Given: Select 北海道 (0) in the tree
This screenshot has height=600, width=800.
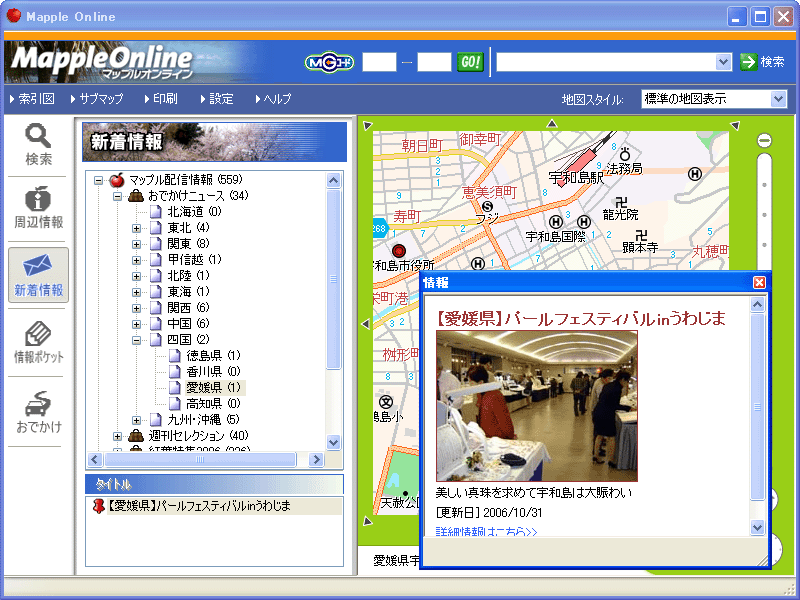Looking at the screenshot, I should [194, 212].
